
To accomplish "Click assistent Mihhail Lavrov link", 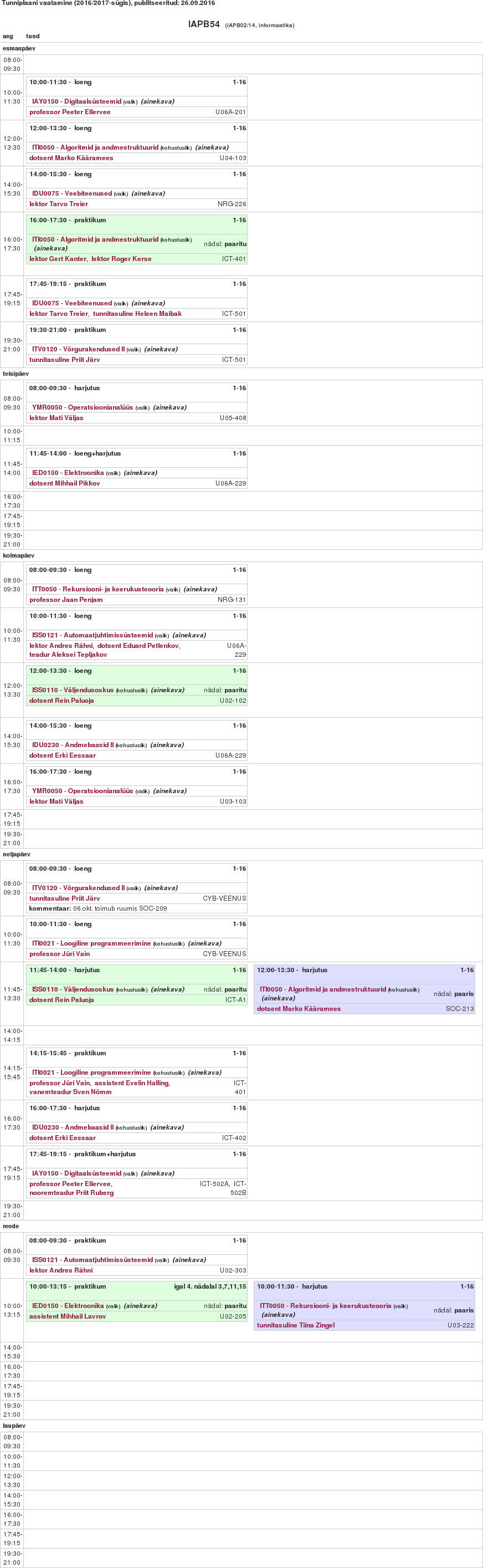I will [68, 1316].
